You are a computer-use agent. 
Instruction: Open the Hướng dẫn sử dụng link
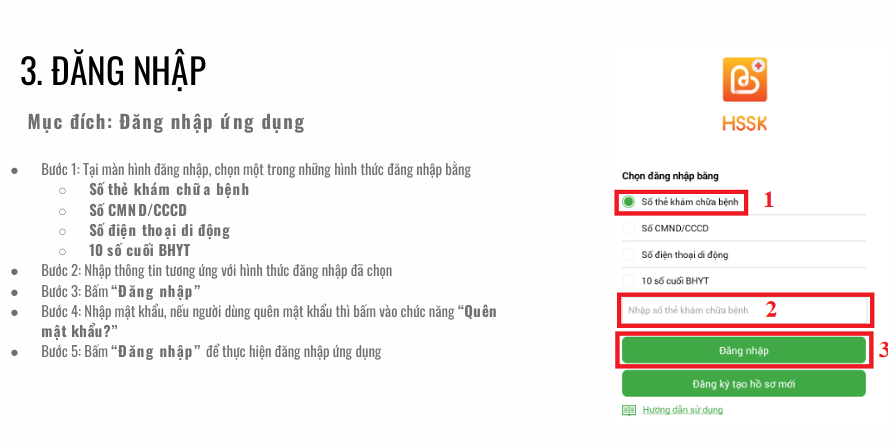pyautogui.click(x=683, y=410)
